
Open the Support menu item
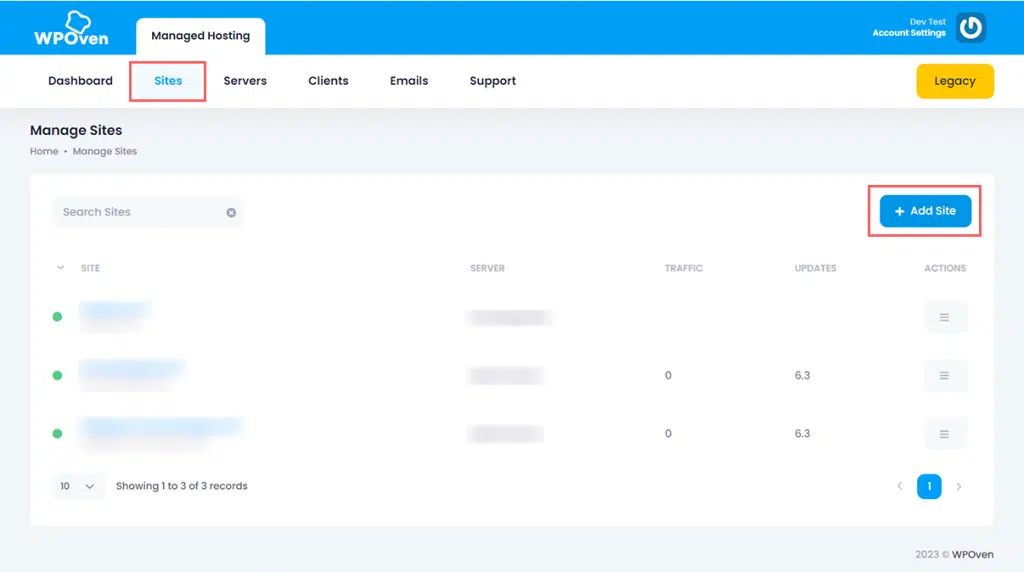pyautogui.click(x=492, y=81)
